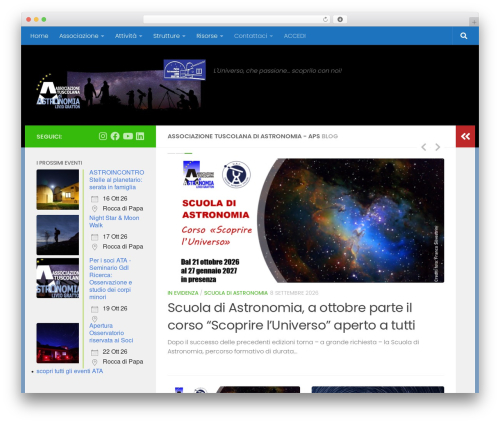Open ASTROINCONTRO Stelle al planetario event link
This screenshot has width=500, height=423.
click(116, 180)
